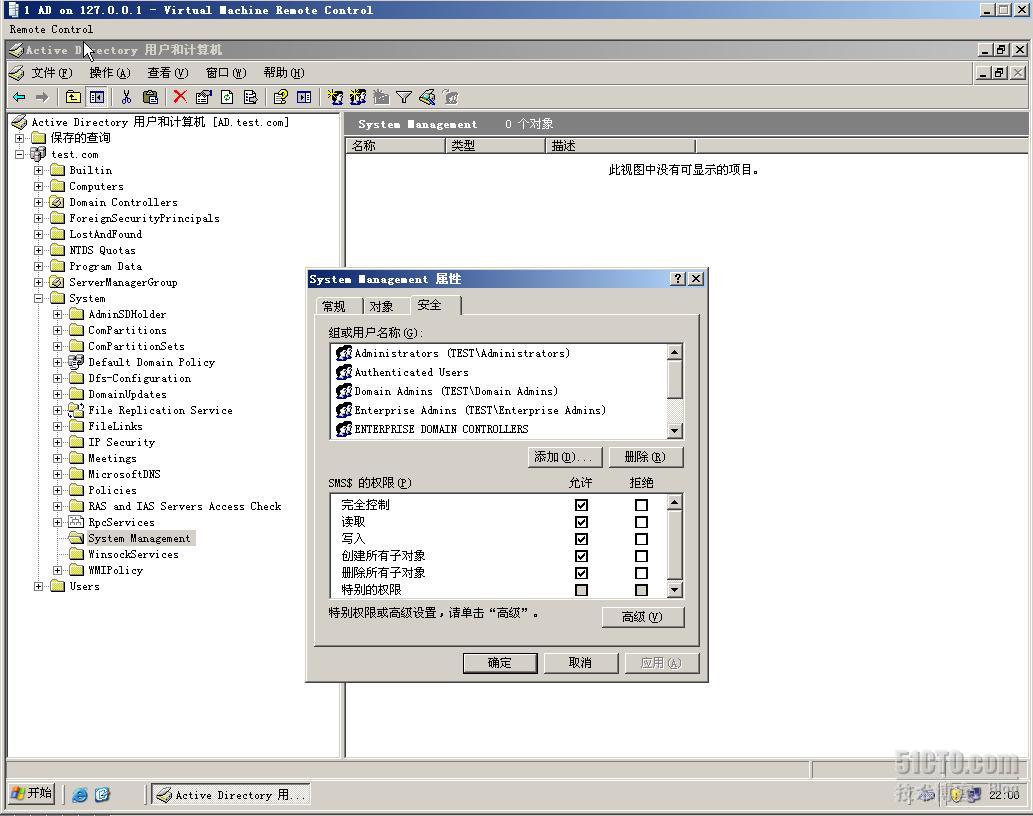This screenshot has width=1033, height=816.
Task: Toggle Allow checkbox for 读取
Action: tap(581, 522)
